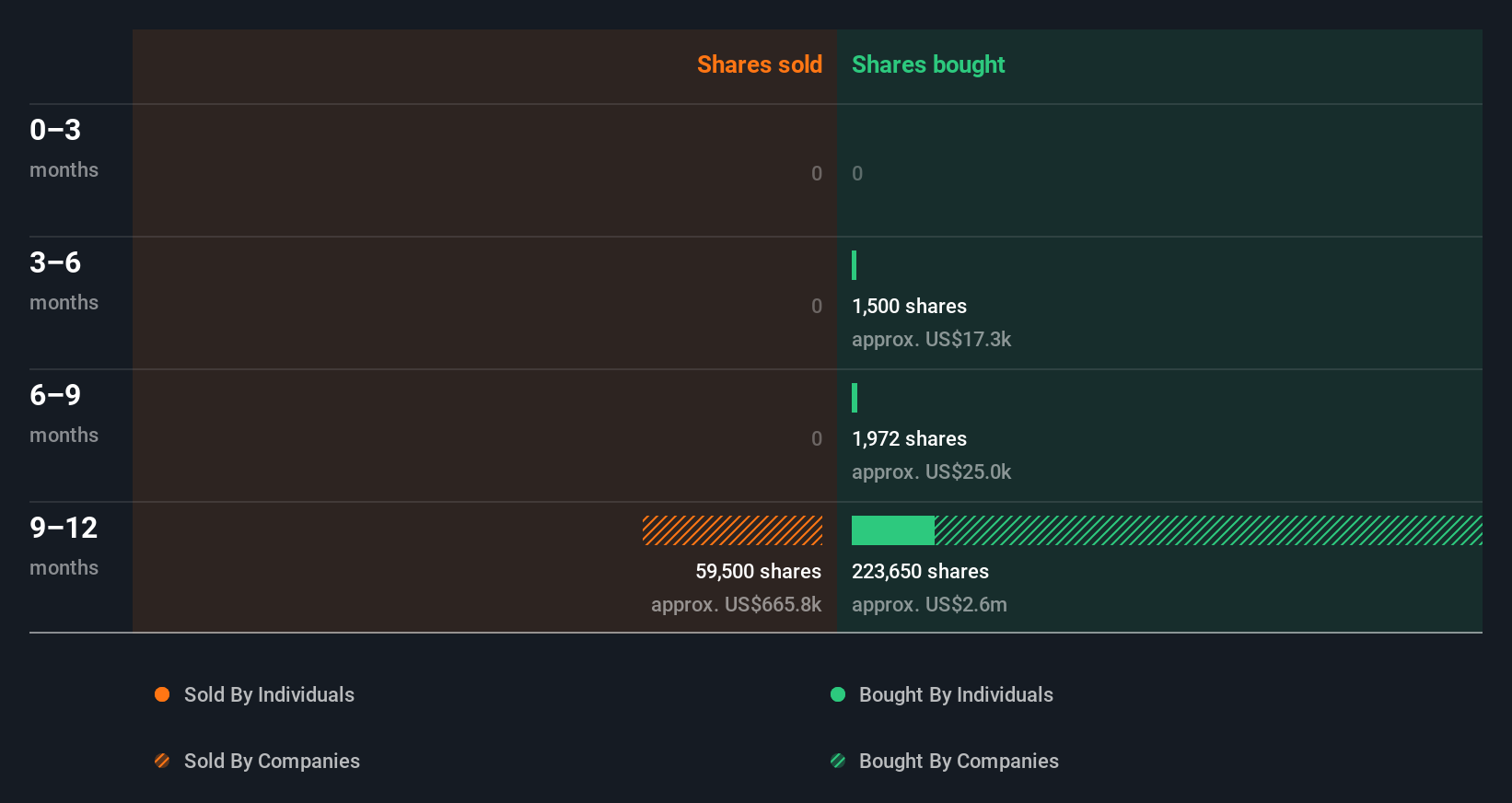Click the striped Bought By Companies legend icon
The image size is (1512, 803).
tap(838, 761)
